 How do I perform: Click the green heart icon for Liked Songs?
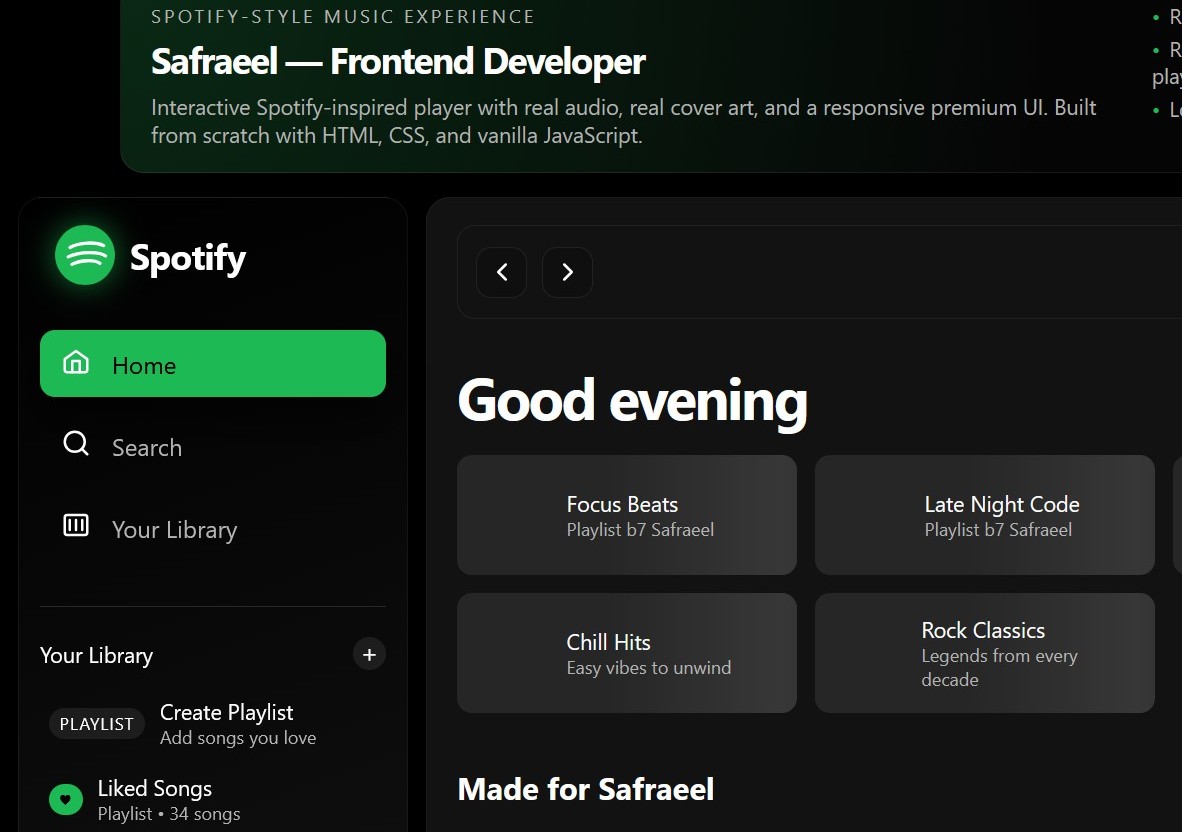pyautogui.click(x=65, y=799)
